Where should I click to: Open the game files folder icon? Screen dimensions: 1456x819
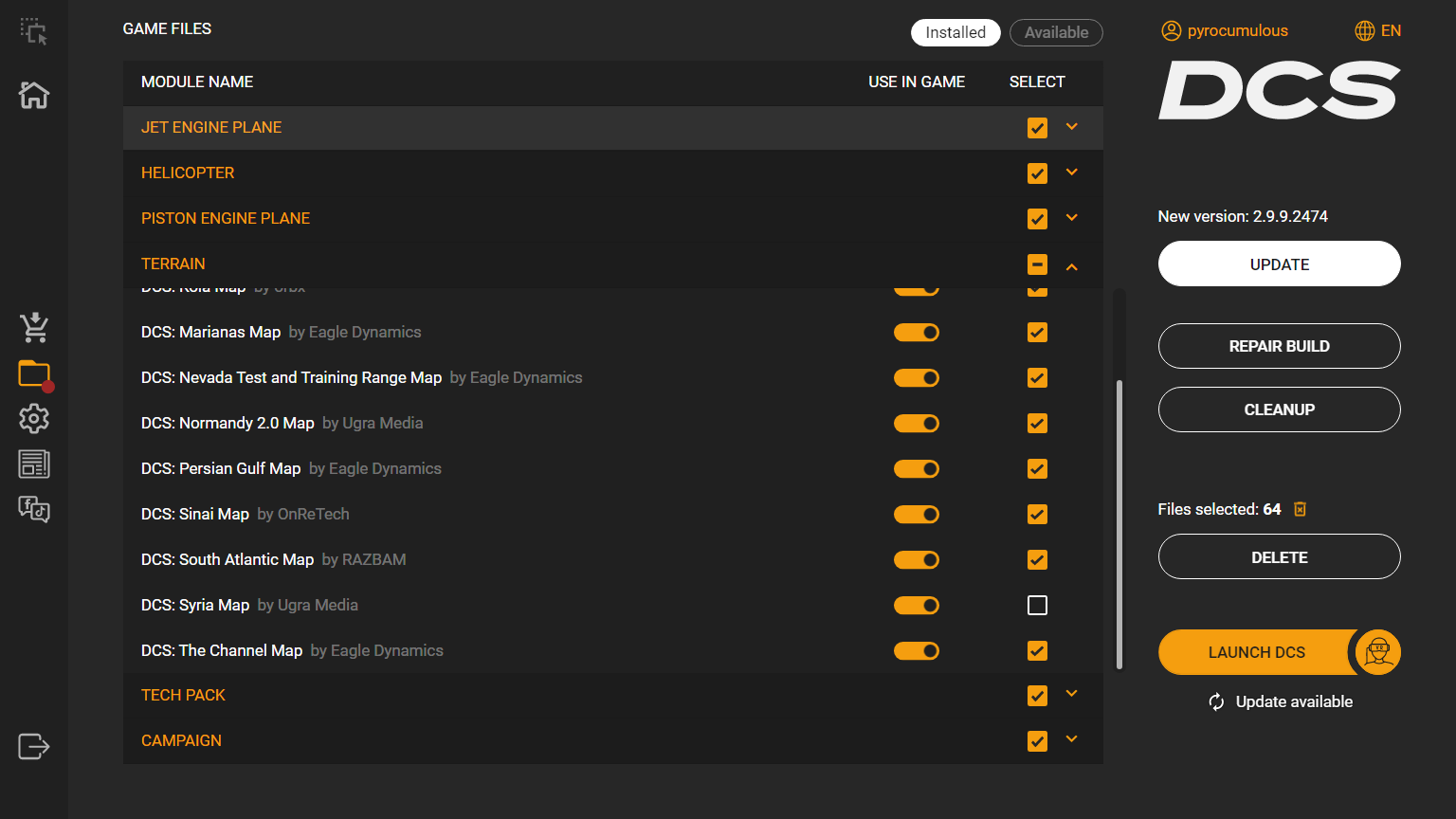tap(34, 373)
